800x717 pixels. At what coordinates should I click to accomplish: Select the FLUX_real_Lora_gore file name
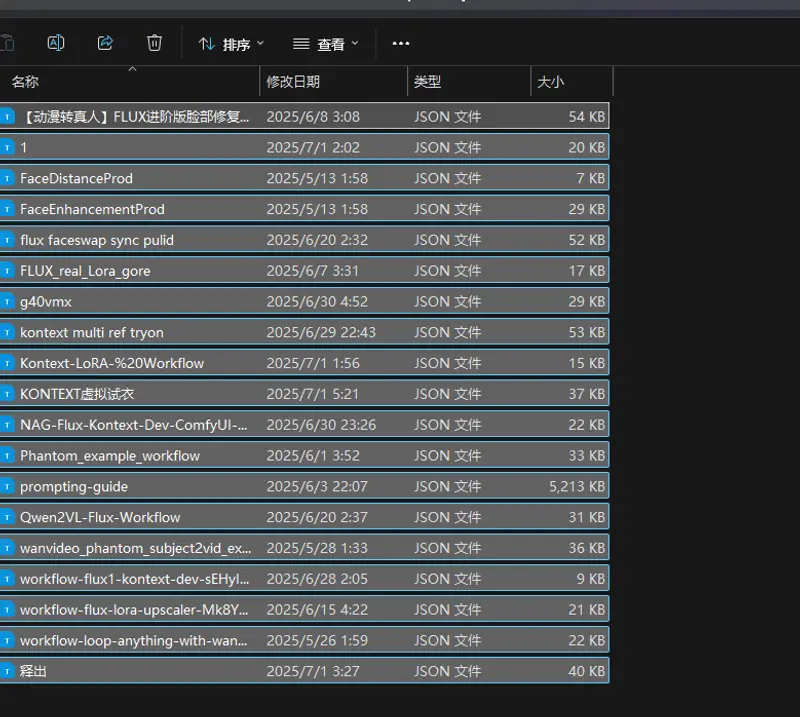click(85, 271)
